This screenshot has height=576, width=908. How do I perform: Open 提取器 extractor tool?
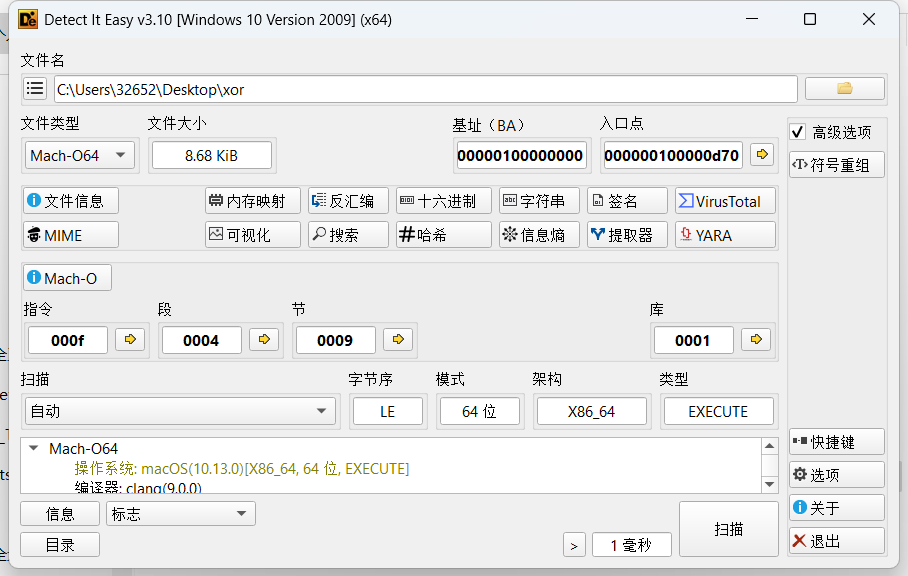click(x=627, y=235)
